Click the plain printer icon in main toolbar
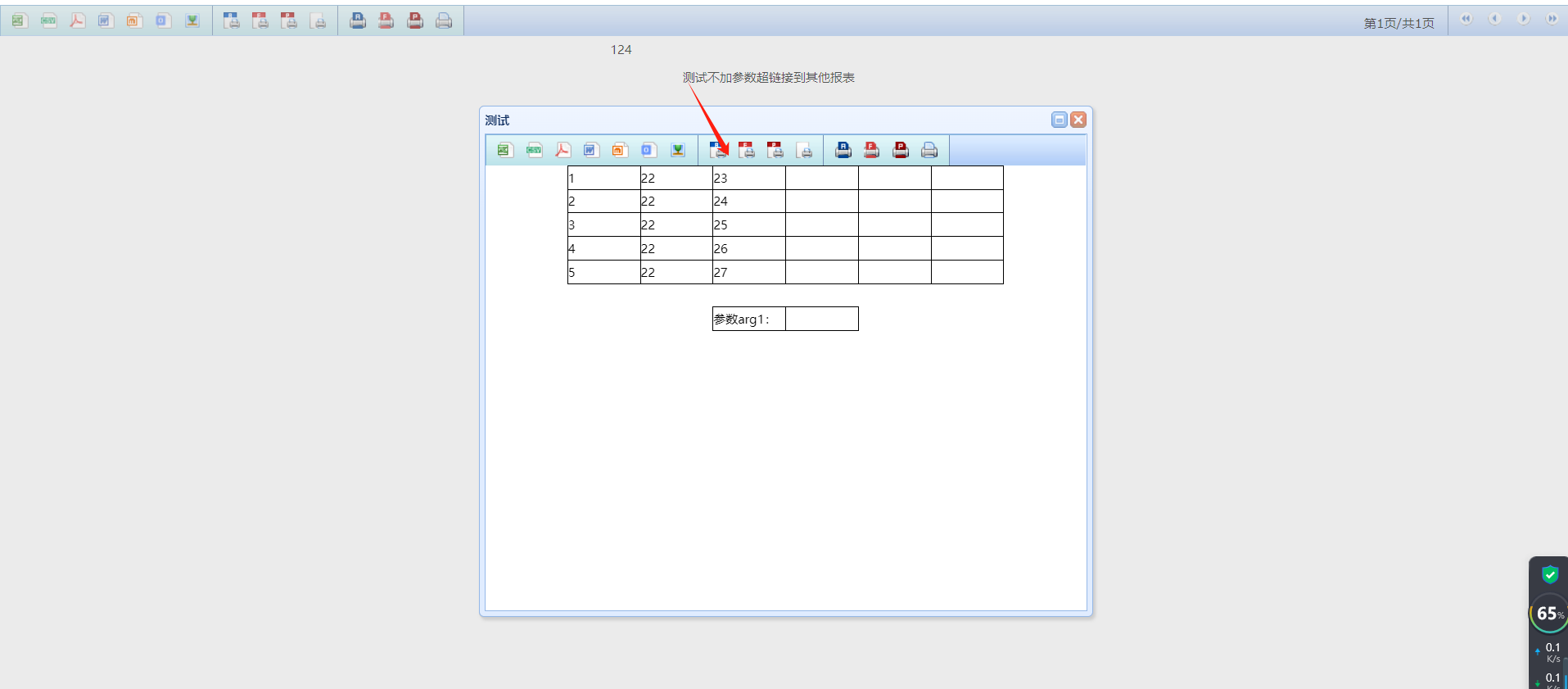1568x689 pixels. click(x=444, y=20)
